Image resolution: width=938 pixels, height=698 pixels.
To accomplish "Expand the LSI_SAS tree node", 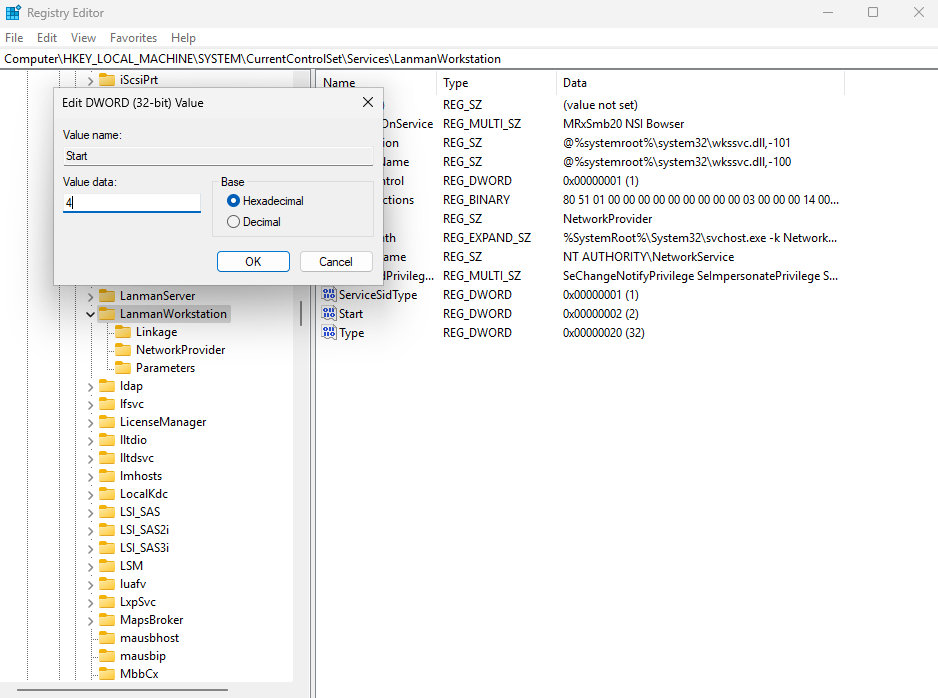I will pos(90,512).
